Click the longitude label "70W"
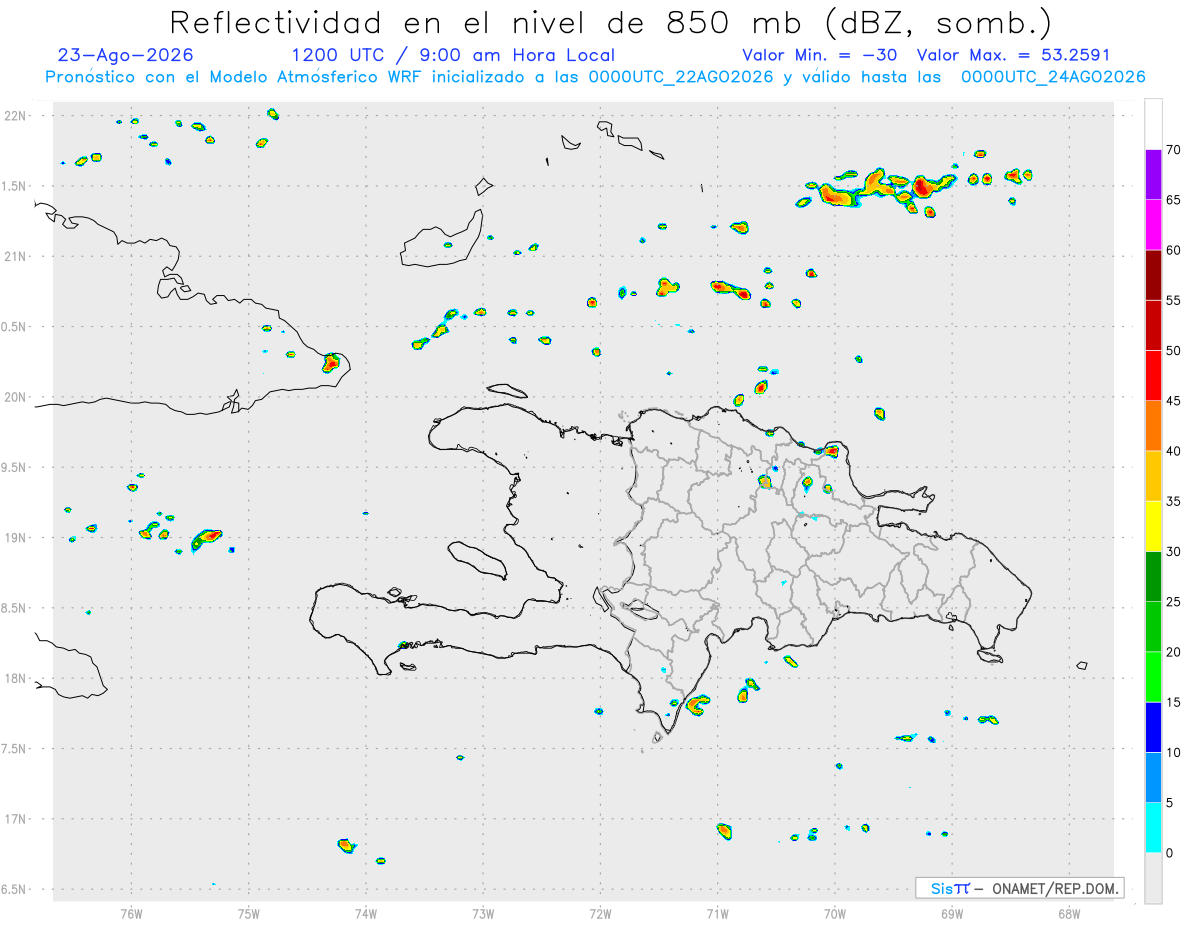The height and width of the screenshot is (927, 1200). tap(835, 913)
